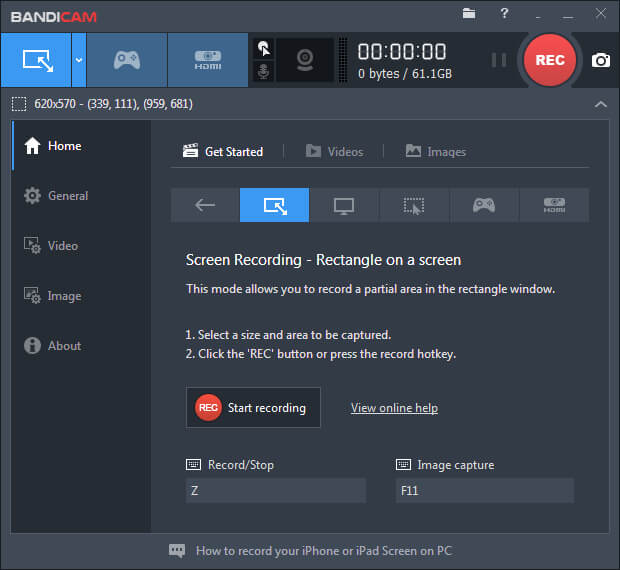
Task: Select rectangle on a screen mode tile
Action: point(274,205)
